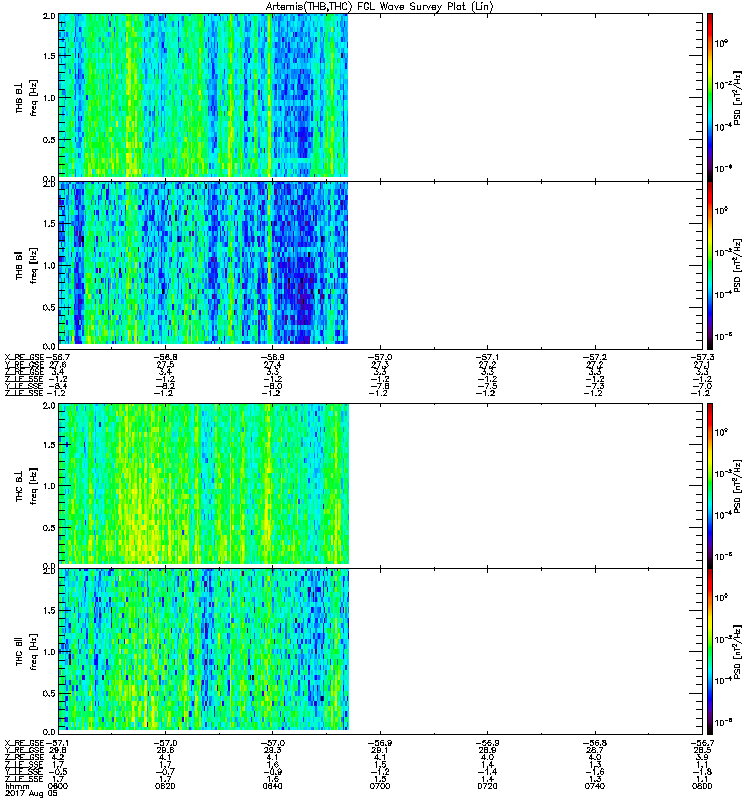The height and width of the screenshot is (800, 750).
Task: Click the X_RE_GSE value -57.3
Action: (x=703, y=357)
